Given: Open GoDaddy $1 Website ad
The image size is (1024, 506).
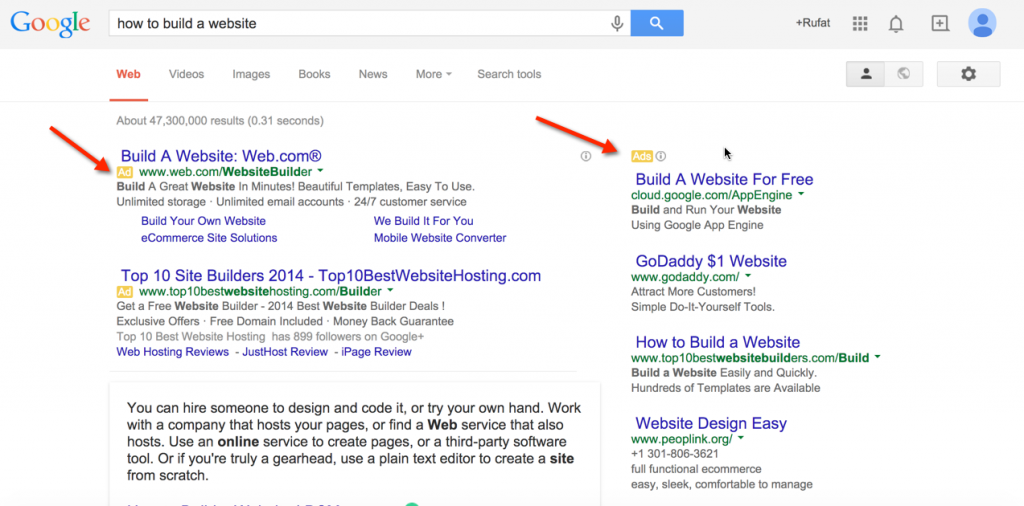Looking at the screenshot, I should tap(711, 261).
